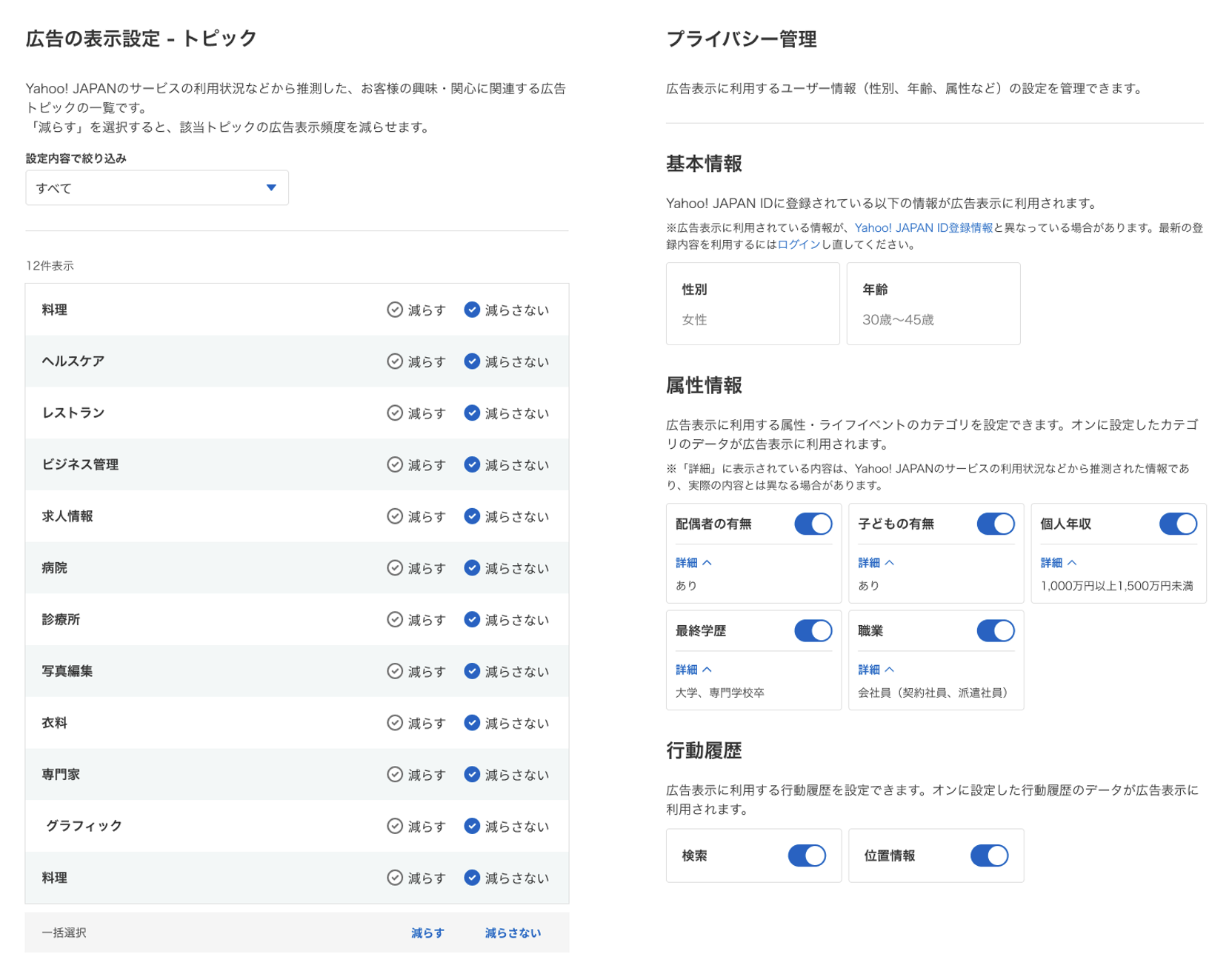Turn off the 子どもの有無 switch
This screenshot has width=1232, height=974.
pos(996,524)
